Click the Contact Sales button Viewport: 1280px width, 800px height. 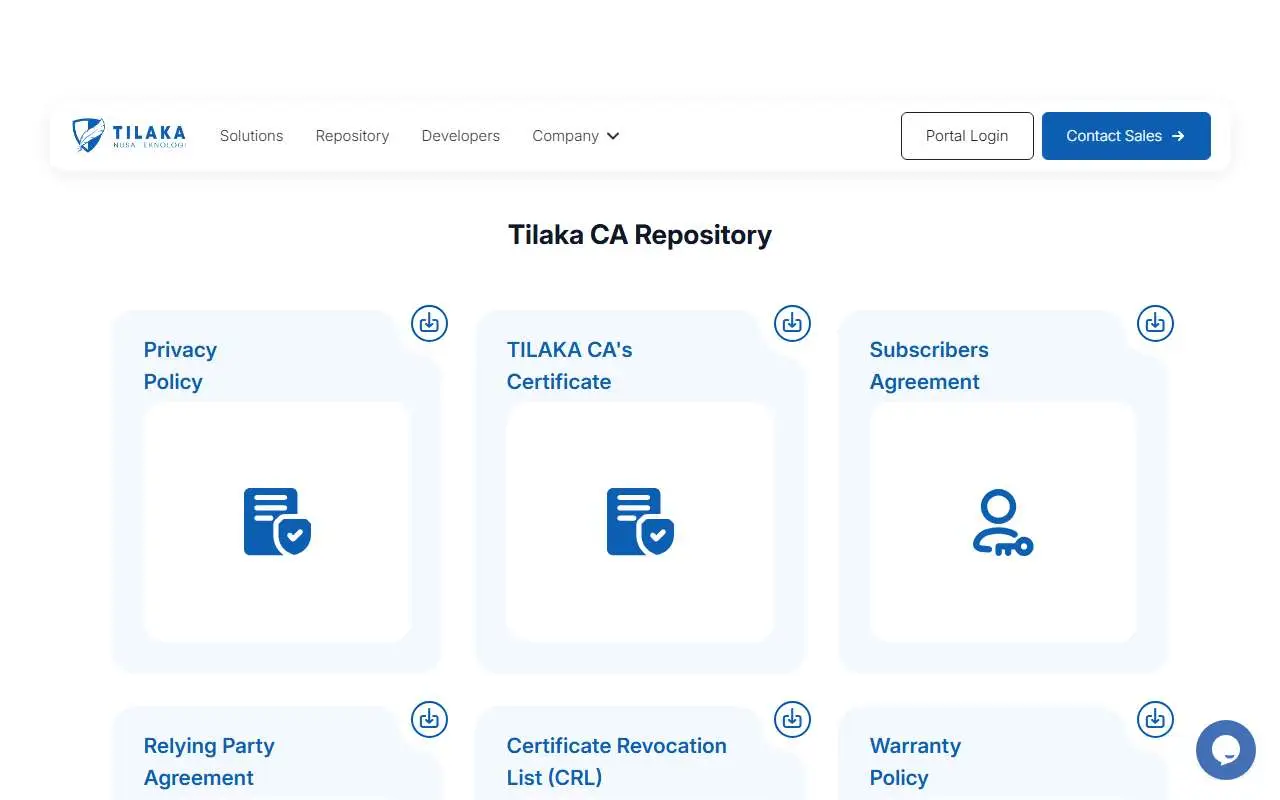[x=1126, y=136]
